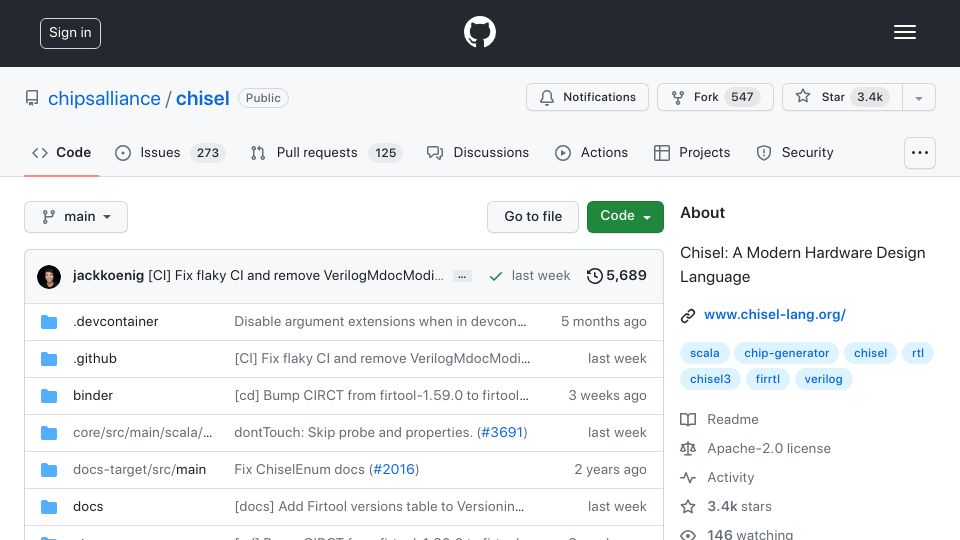Click the rtl topic tag
Viewport: 960px width, 540px height.
point(918,353)
